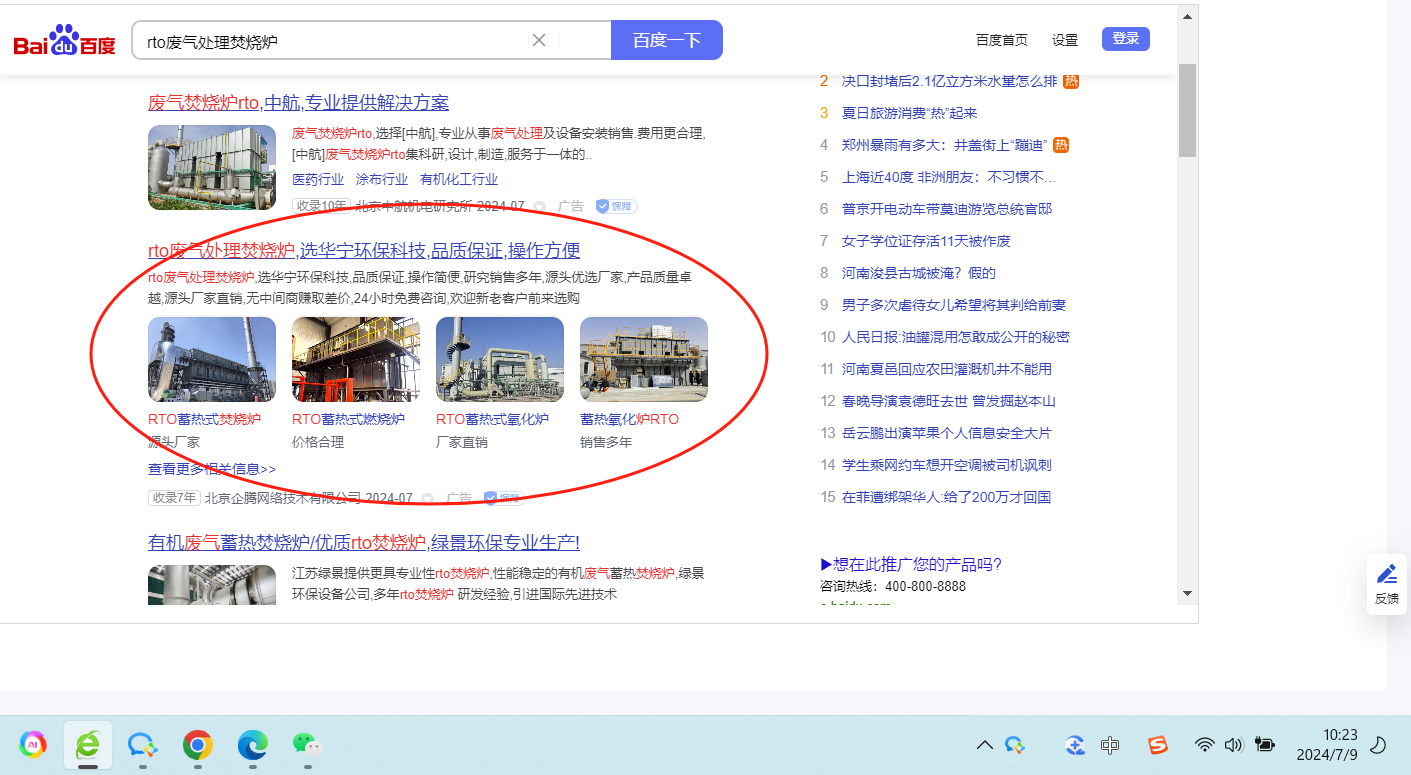This screenshot has height=775, width=1411.
Task: Clear the search box with the X icon
Action: pos(538,40)
